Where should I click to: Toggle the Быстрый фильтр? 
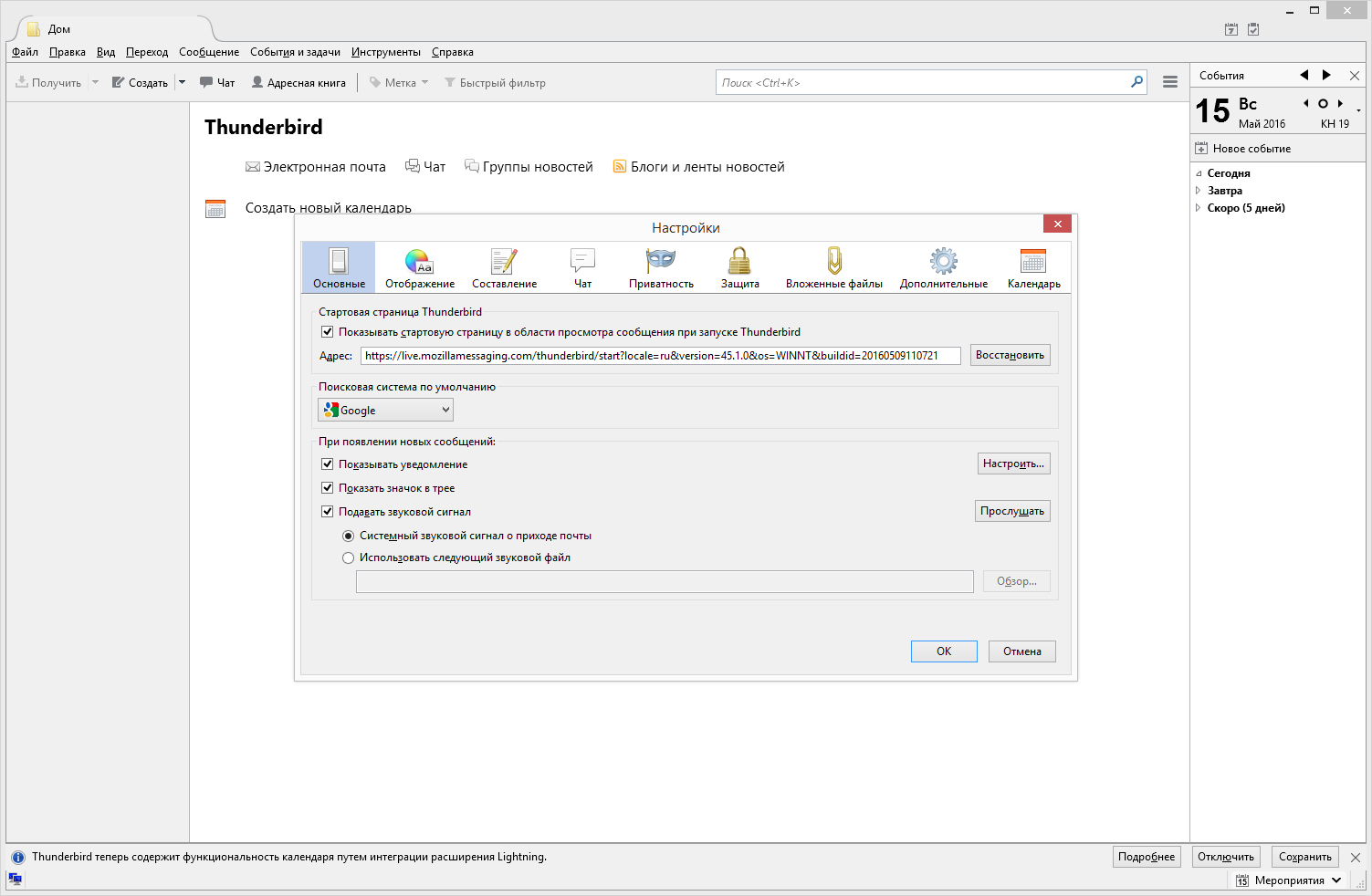(x=495, y=82)
